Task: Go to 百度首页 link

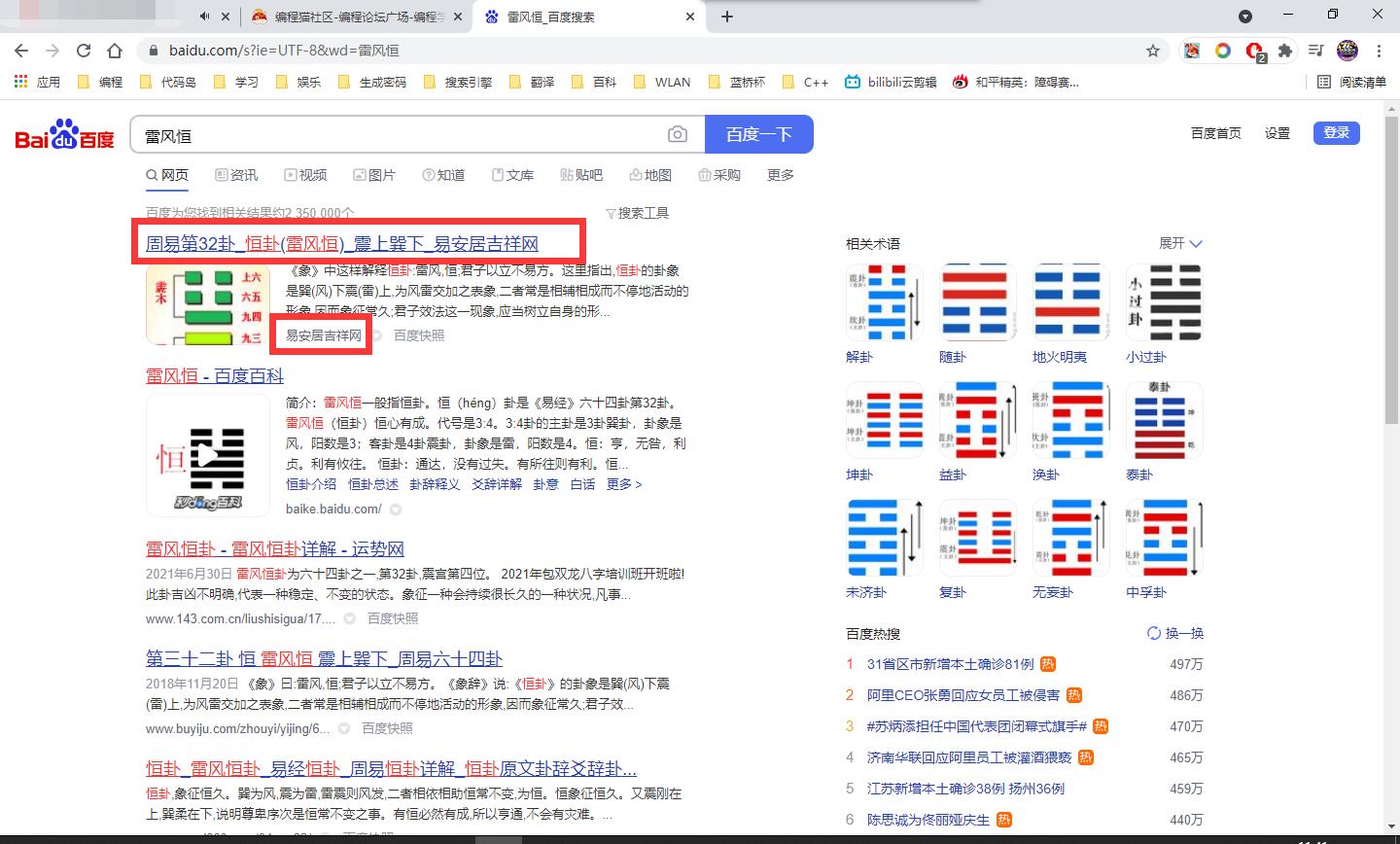Action: (x=1216, y=133)
